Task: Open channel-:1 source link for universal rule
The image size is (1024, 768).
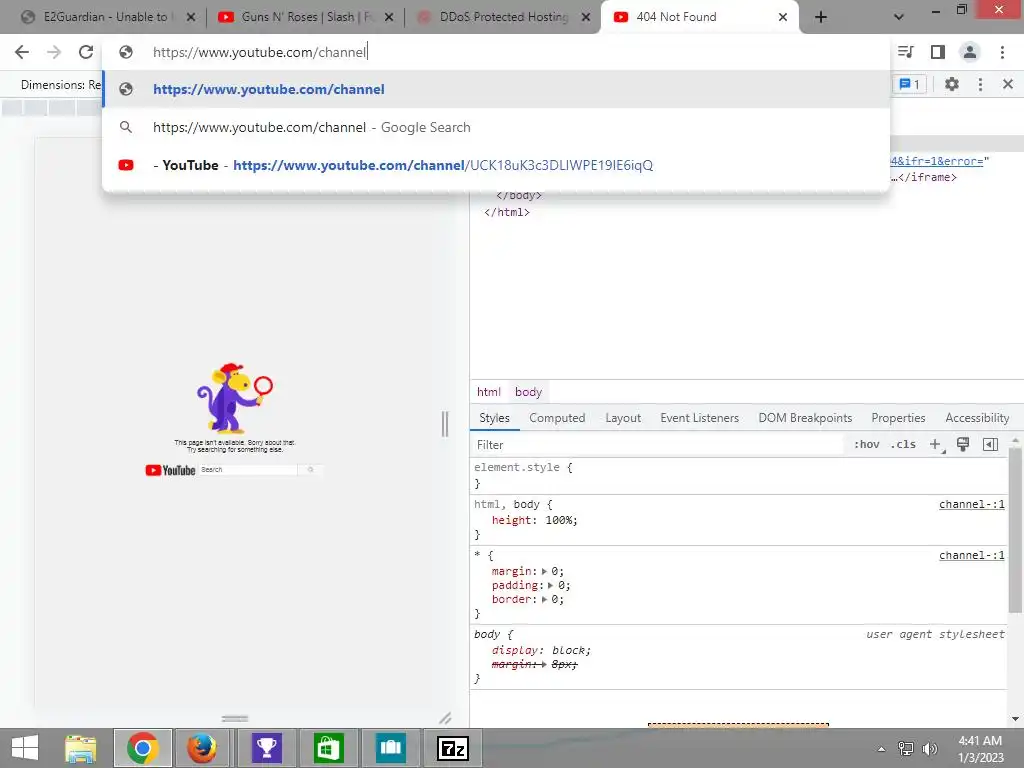Action: 971,555
